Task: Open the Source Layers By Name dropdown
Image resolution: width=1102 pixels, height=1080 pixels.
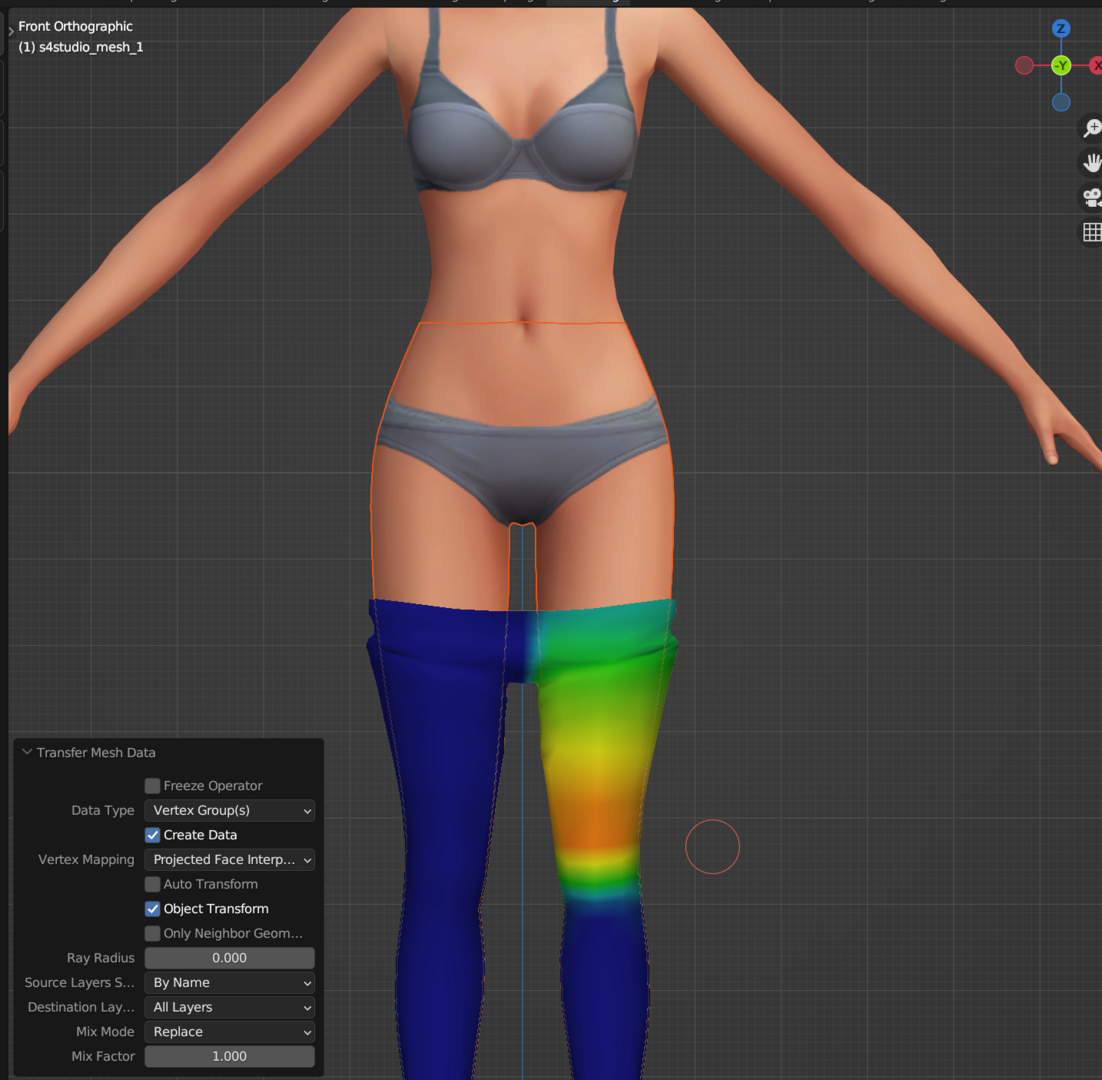Action: (x=230, y=982)
